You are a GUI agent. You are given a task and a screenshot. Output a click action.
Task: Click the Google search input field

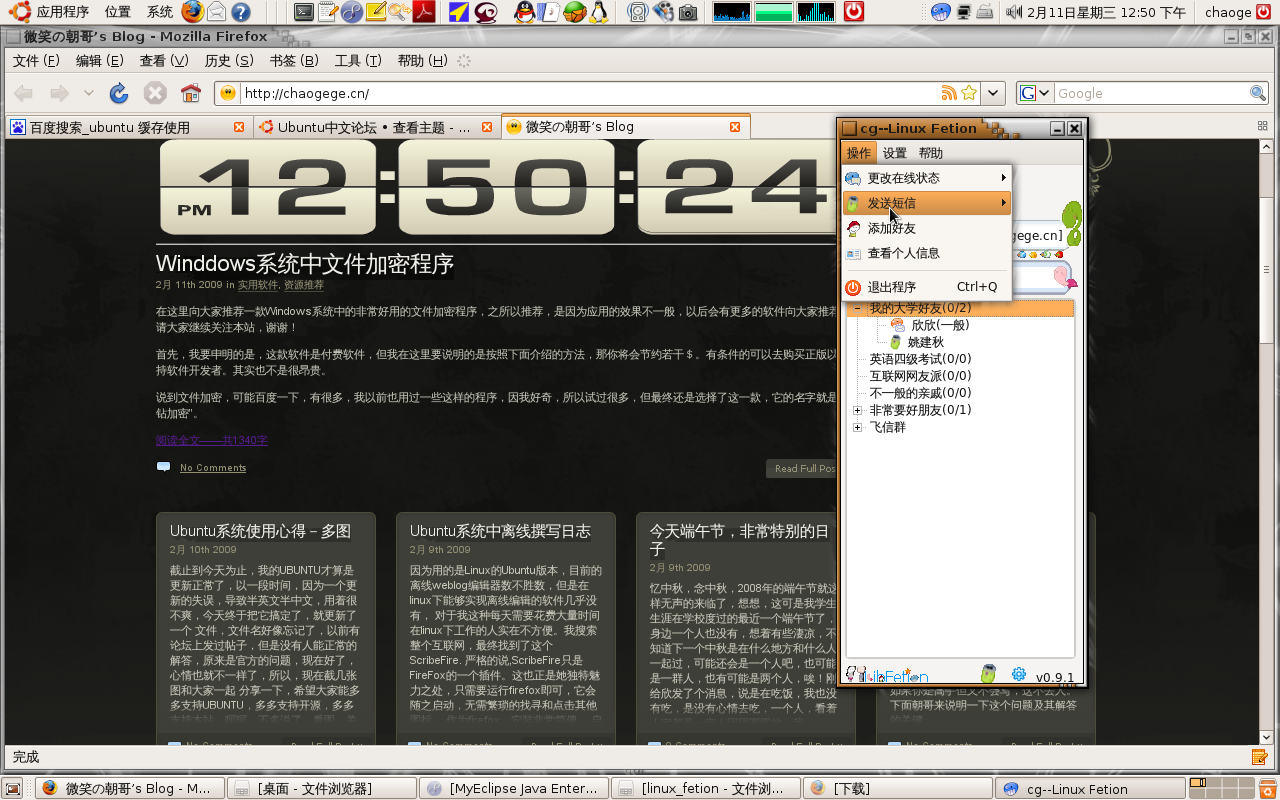pos(1151,93)
